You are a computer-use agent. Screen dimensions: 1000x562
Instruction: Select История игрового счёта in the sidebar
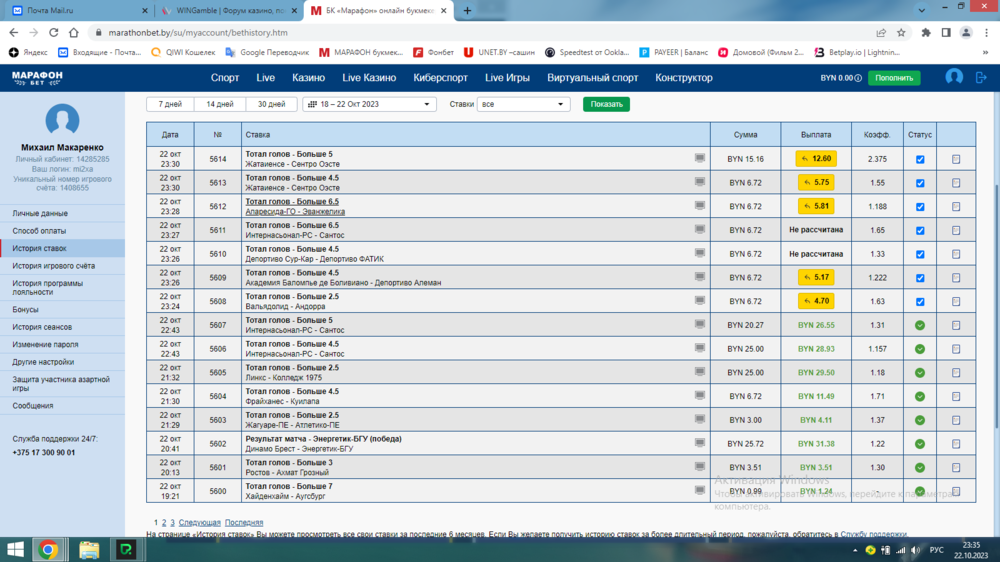click(54, 266)
